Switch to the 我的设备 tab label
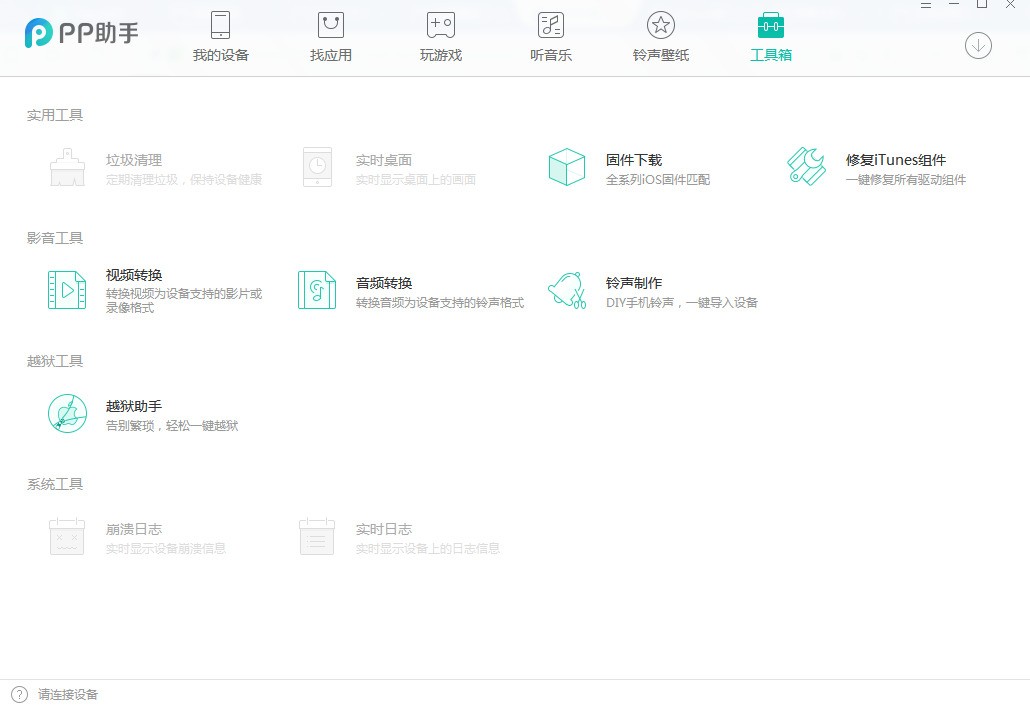This screenshot has width=1030, height=710. point(221,55)
